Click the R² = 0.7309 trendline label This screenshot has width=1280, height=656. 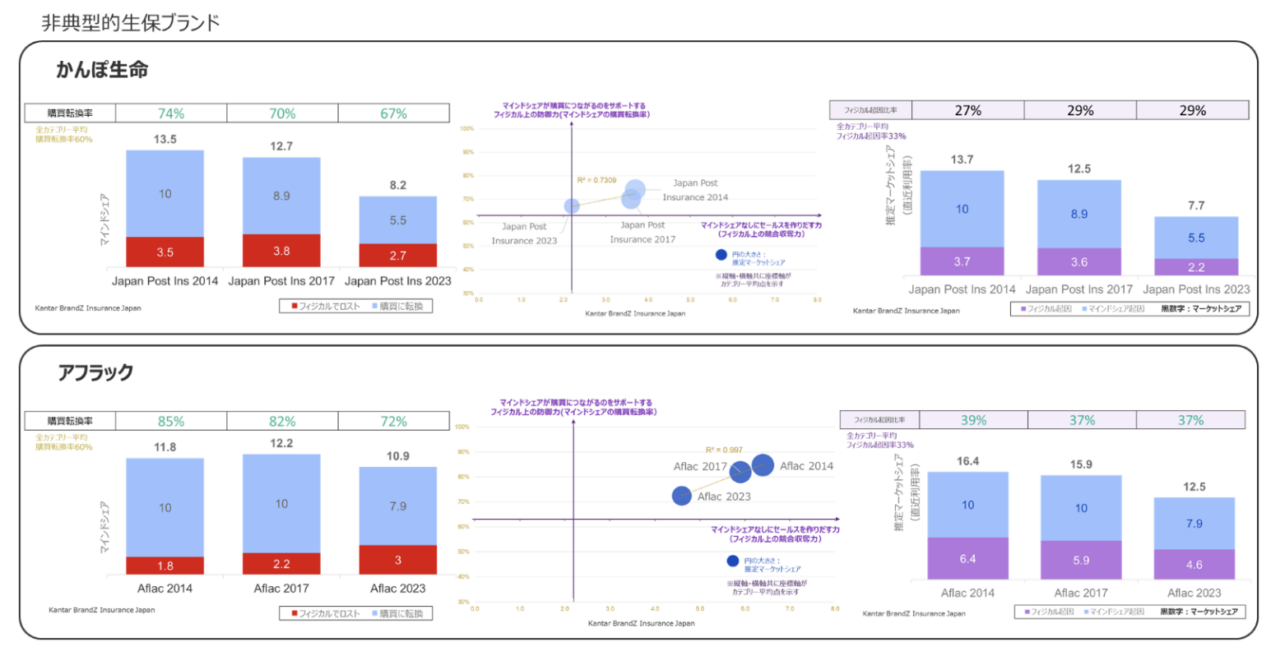point(597,180)
